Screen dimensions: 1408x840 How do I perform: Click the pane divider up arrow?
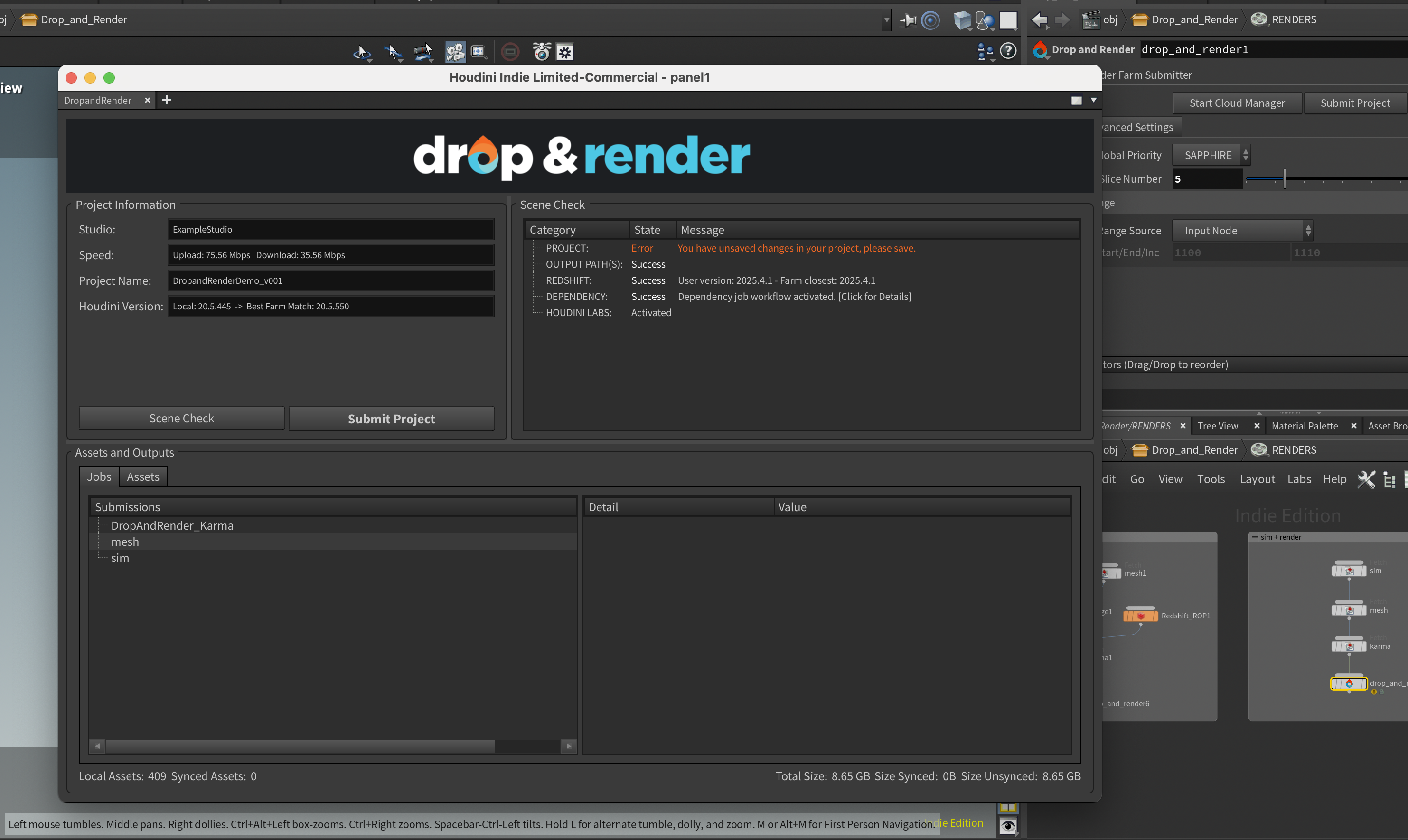coord(1259,413)
